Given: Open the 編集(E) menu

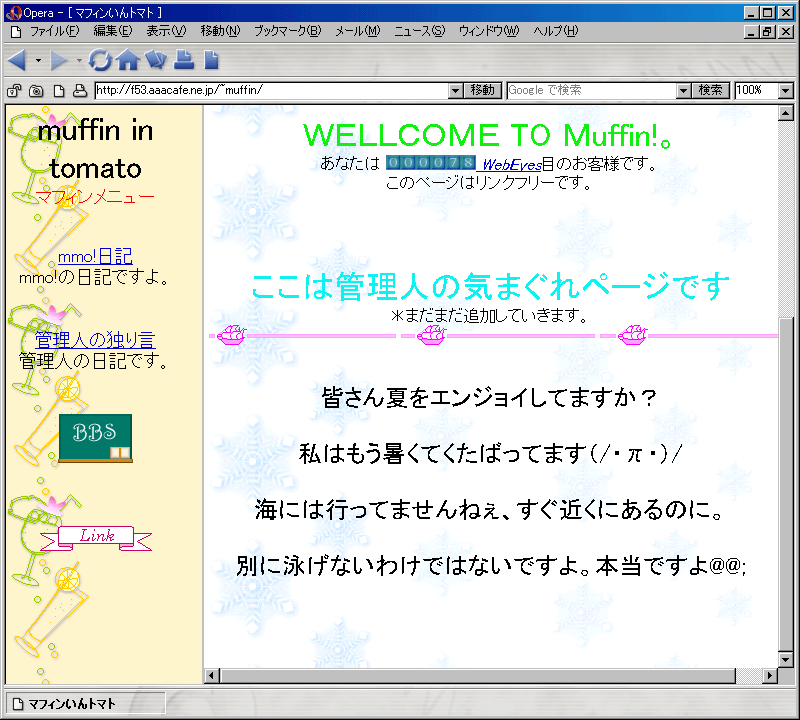Looking at the screenshot, I should point(113,31).
